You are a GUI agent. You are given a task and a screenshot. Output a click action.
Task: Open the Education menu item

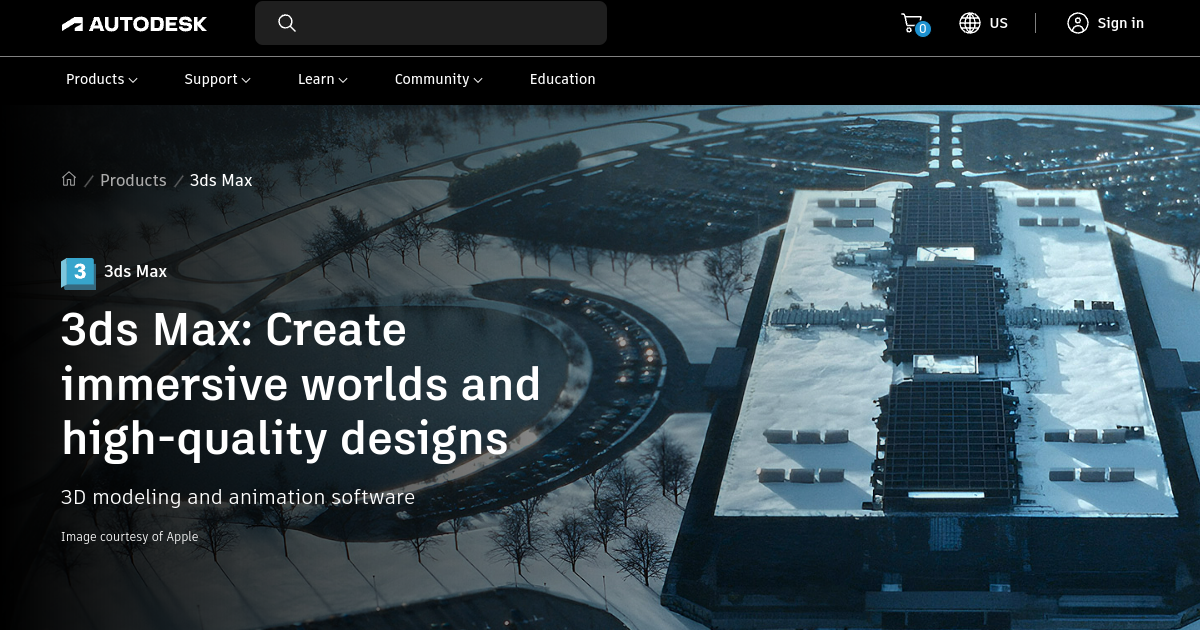coord(562,79)
